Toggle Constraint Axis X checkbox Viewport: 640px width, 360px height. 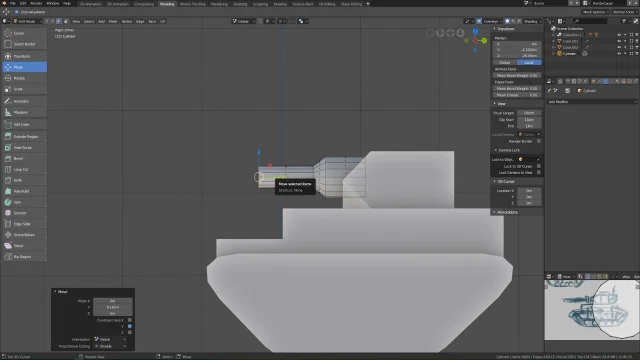(x=130, y=320)
